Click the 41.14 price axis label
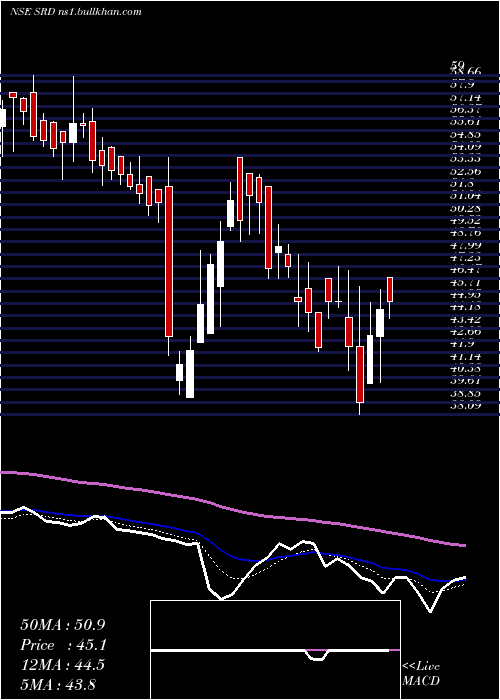 (x=465, y=356)
